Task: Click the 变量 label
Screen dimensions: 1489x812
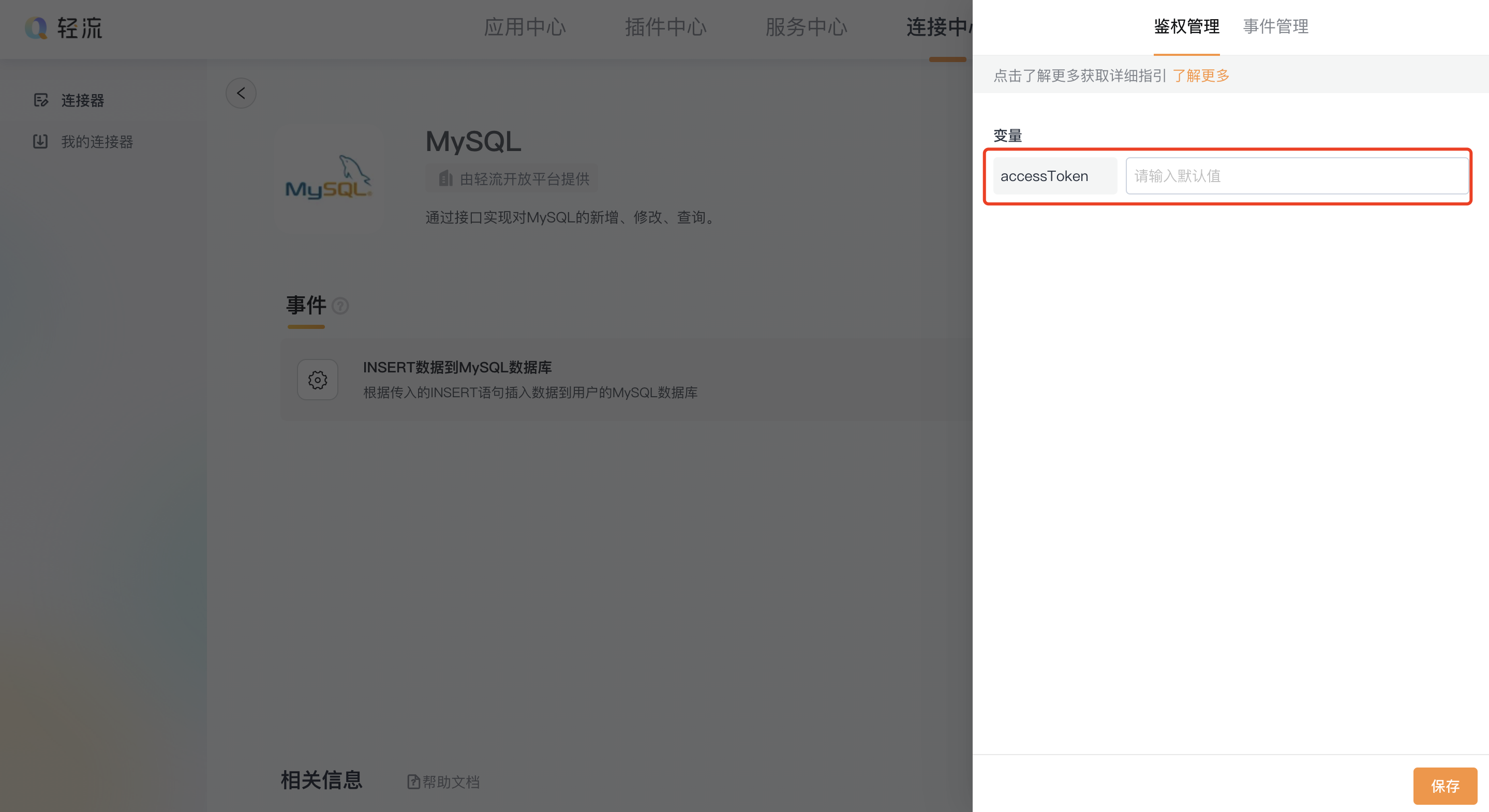Action: point(1007,136)
